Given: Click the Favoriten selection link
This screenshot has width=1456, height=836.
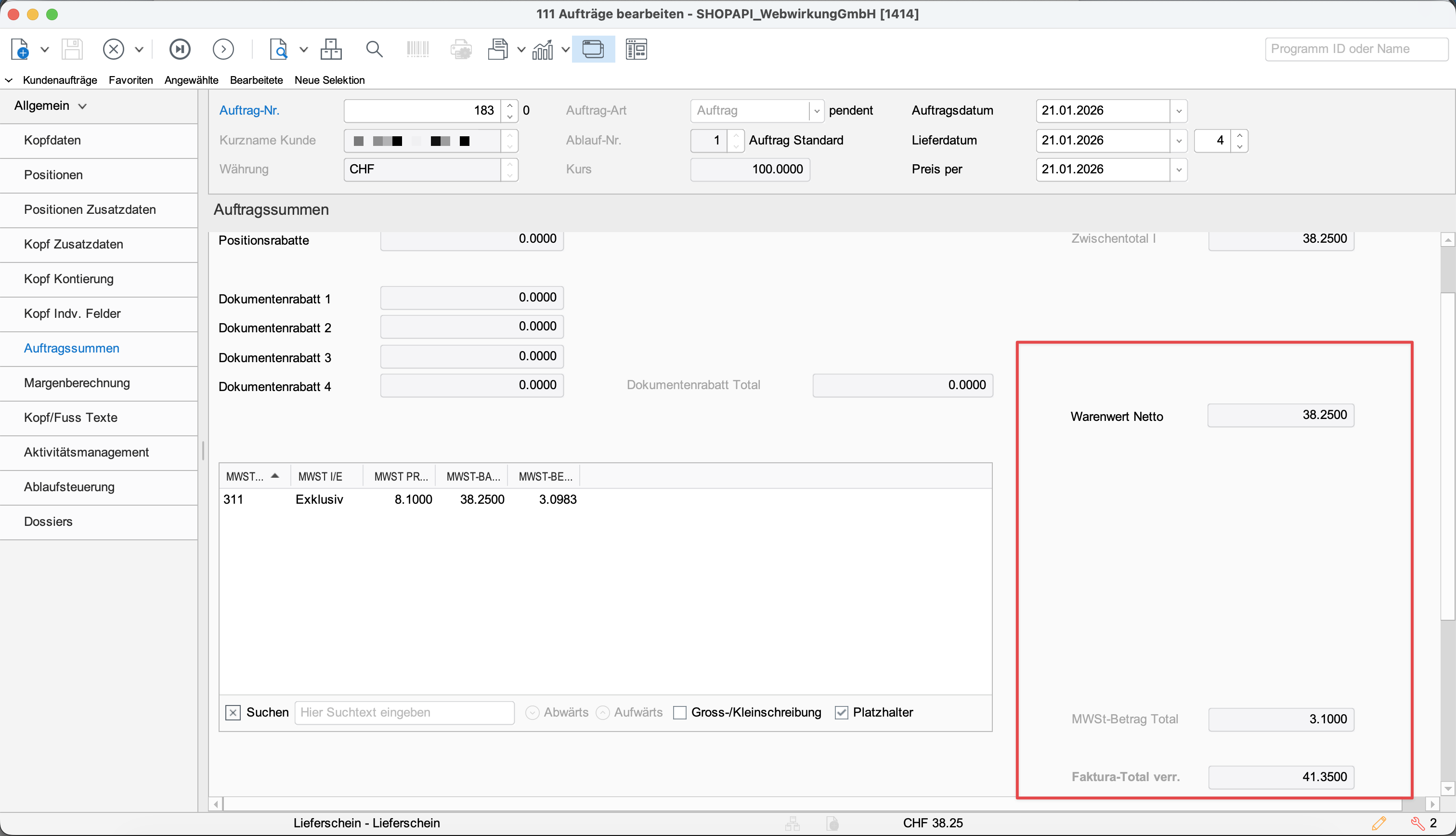Looking at the screenshot, I should tap(131, 80).
